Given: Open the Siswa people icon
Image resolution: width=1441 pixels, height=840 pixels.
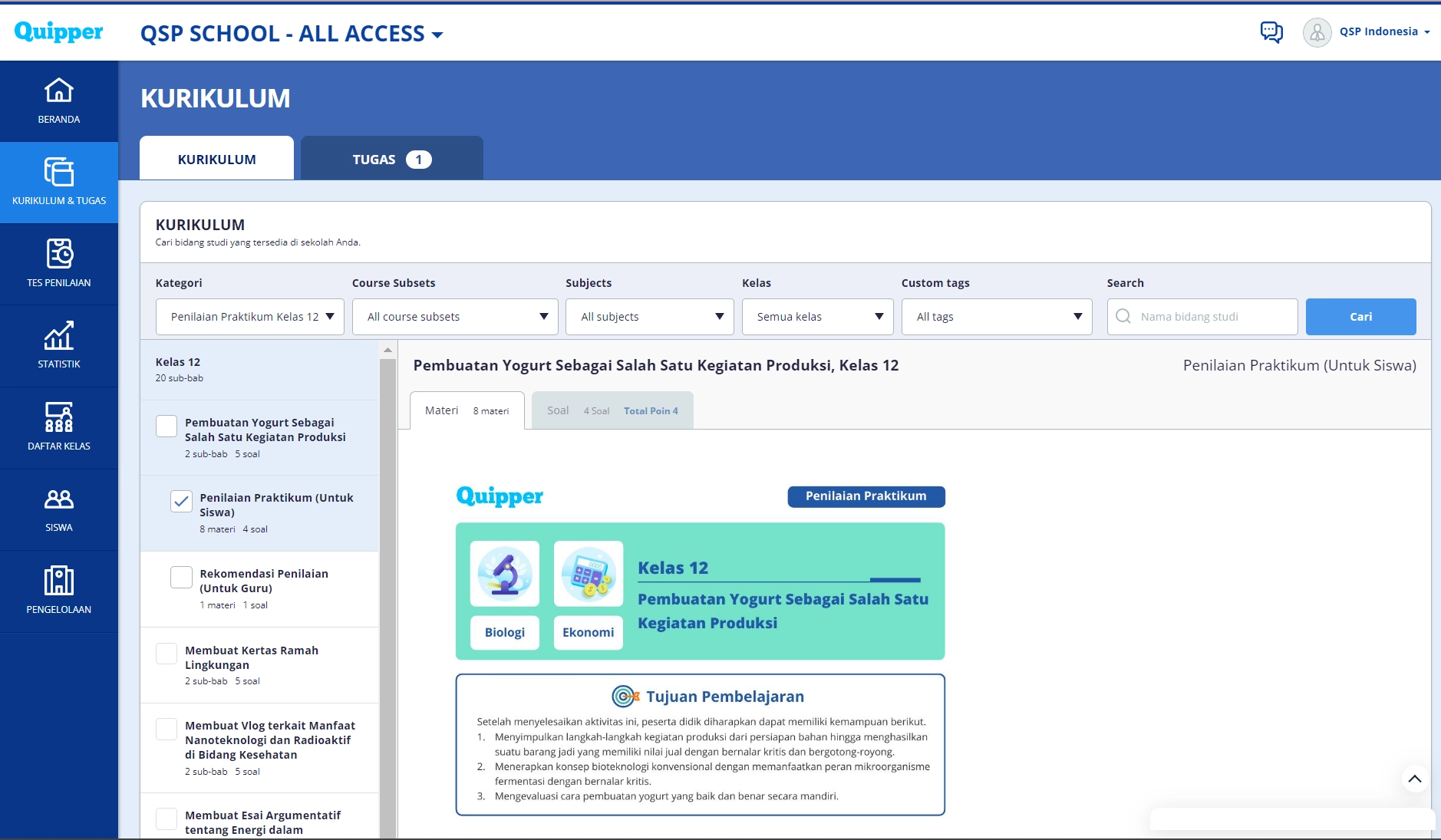Looking at the screenshot, I should [59, 499].
